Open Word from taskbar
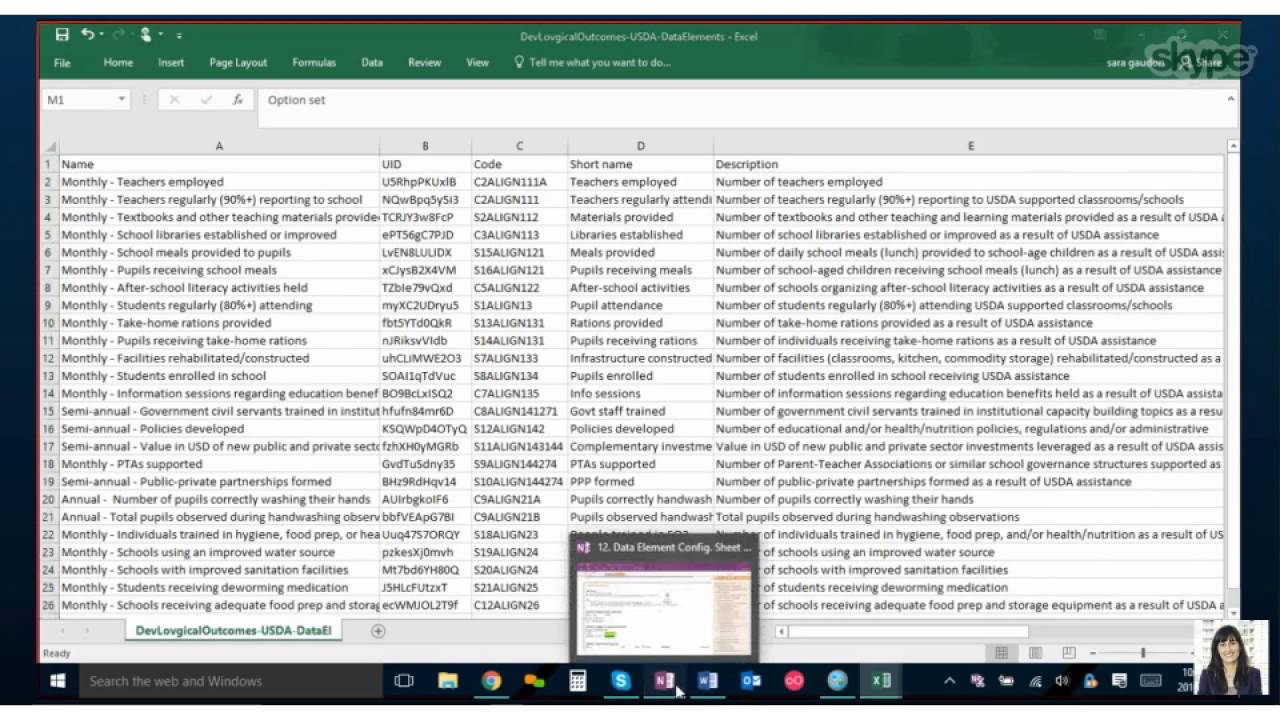 [x=708, y=681]
